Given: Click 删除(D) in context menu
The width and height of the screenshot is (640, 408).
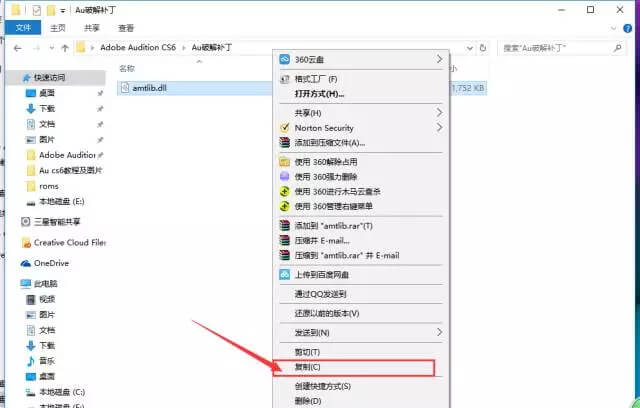Looking at the screenshot, I should 361,401.
